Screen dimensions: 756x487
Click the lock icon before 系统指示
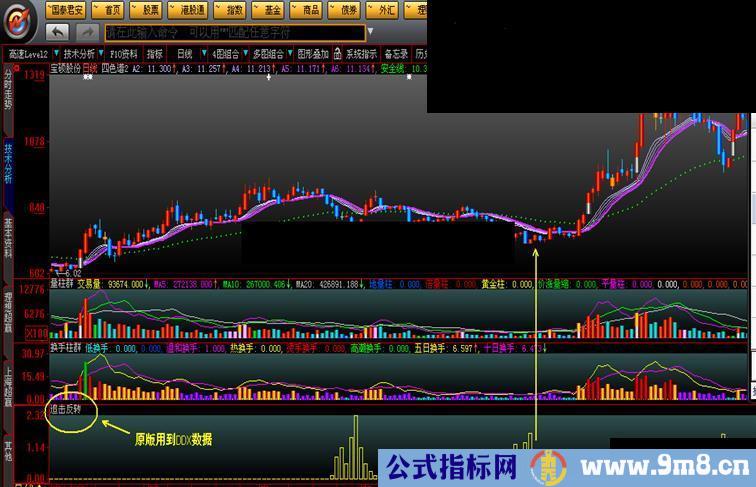coord(338,54)
